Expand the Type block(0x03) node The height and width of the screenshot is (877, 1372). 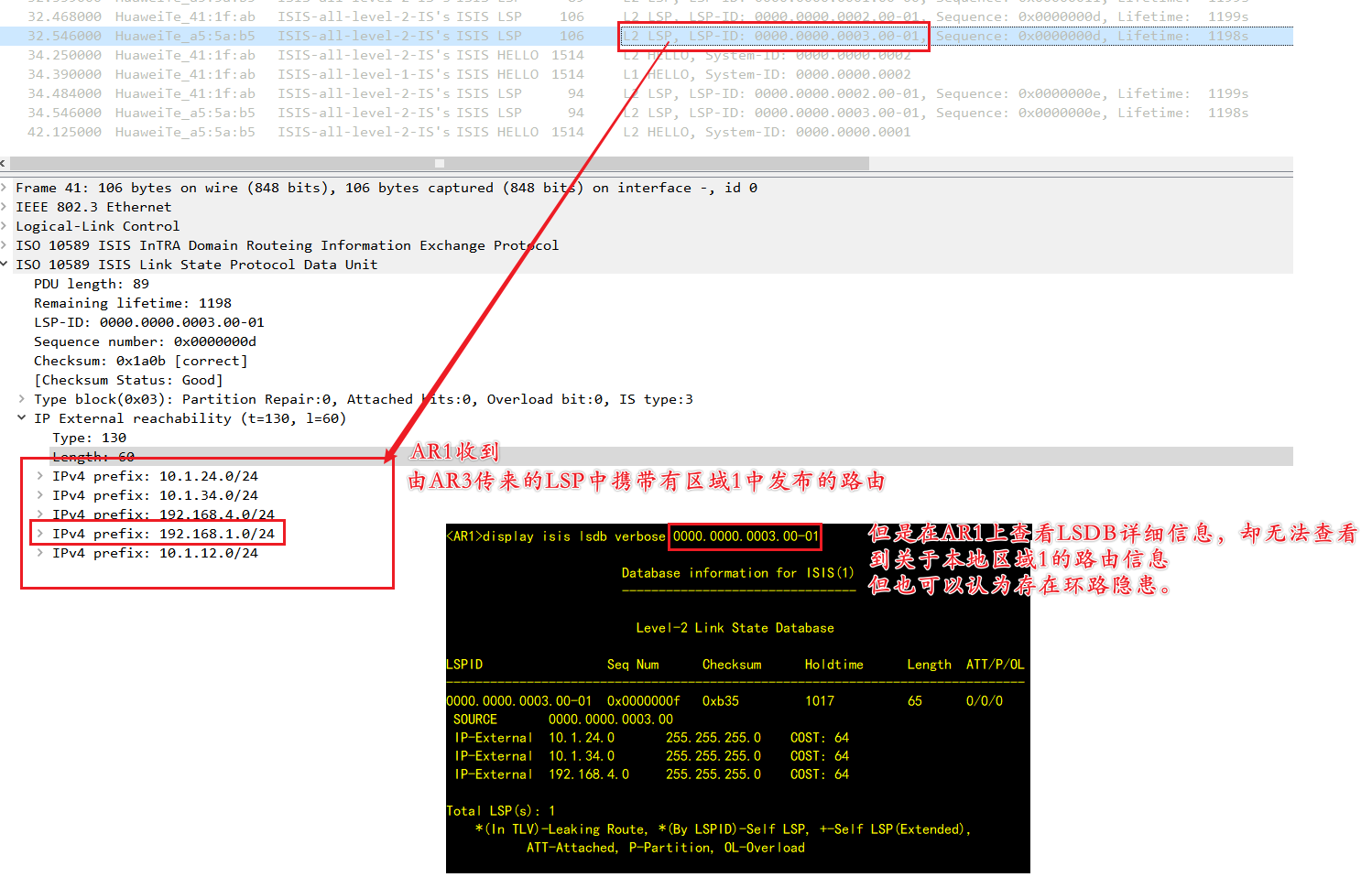tap(22, 399)
